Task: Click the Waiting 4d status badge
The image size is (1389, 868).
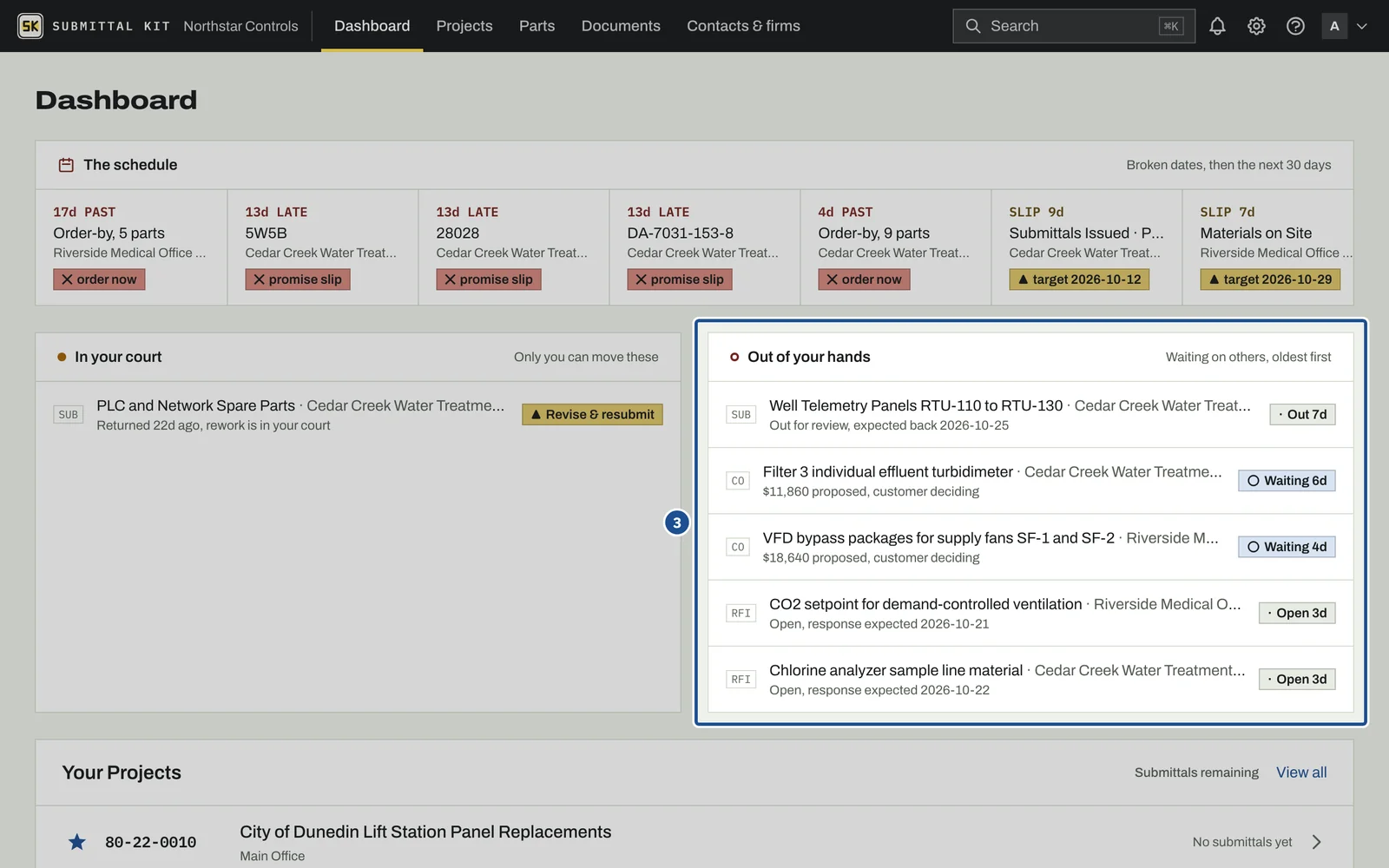Action: coord(1287,547)
